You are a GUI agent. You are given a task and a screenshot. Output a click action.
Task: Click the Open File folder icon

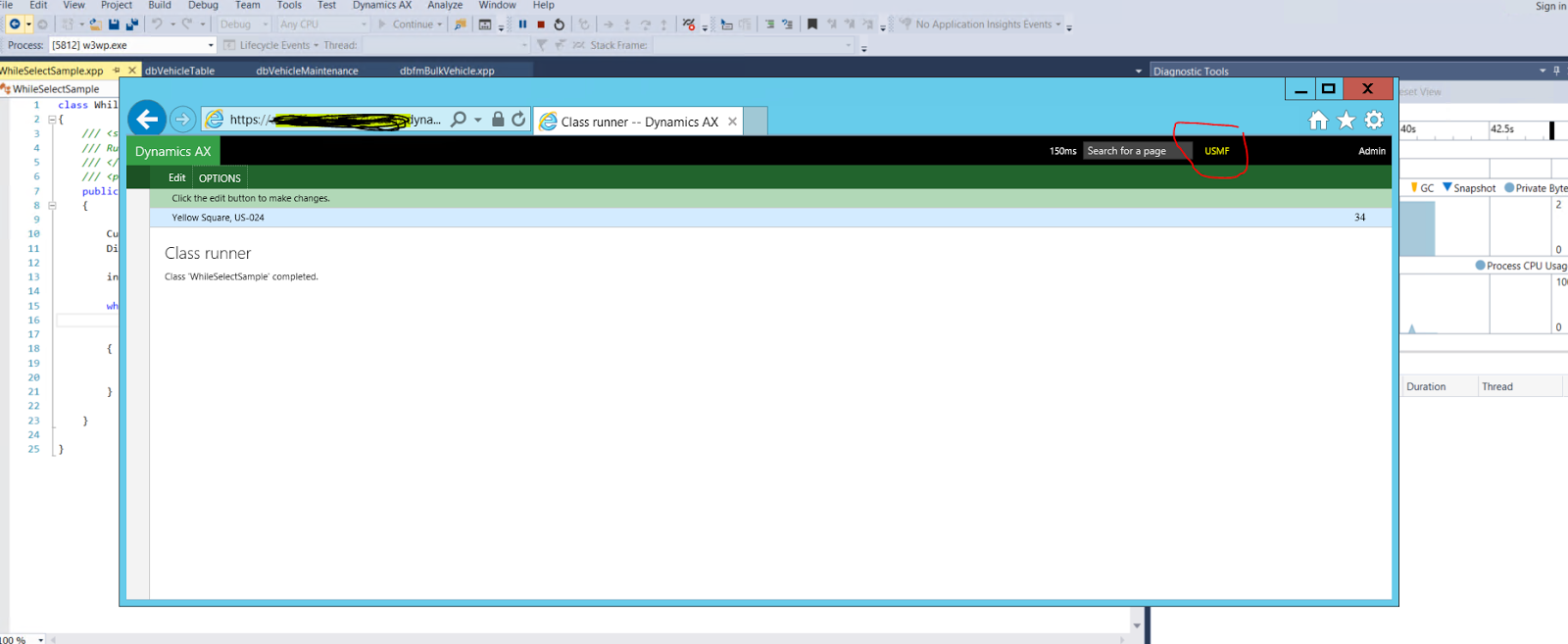coord(95,25)
